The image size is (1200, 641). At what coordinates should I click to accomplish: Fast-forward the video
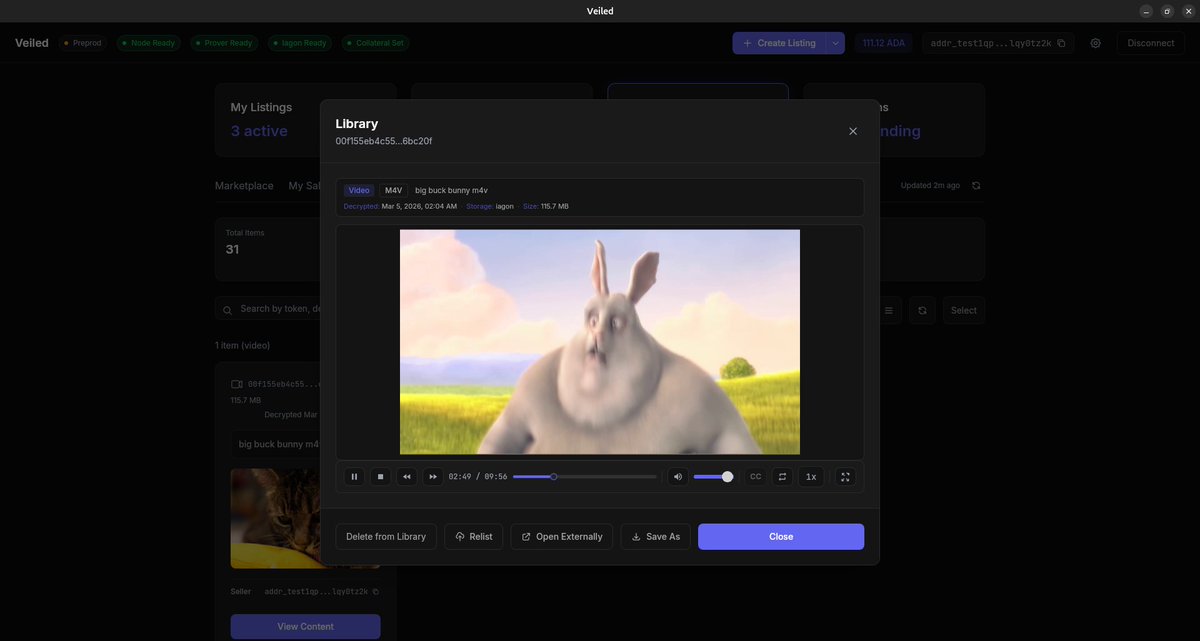pyautogui.click(x=433, y=477)
